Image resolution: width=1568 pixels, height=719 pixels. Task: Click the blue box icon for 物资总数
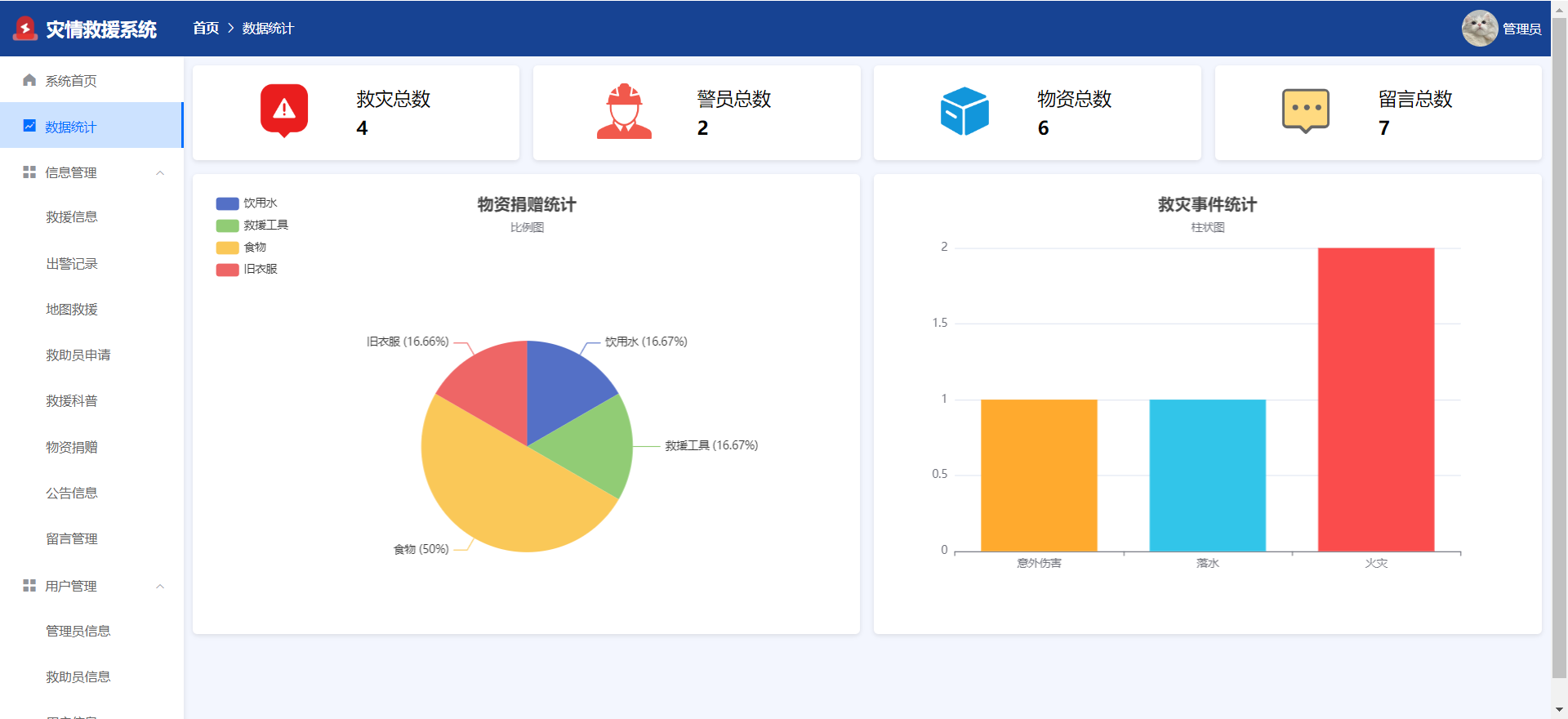[964, 111]
